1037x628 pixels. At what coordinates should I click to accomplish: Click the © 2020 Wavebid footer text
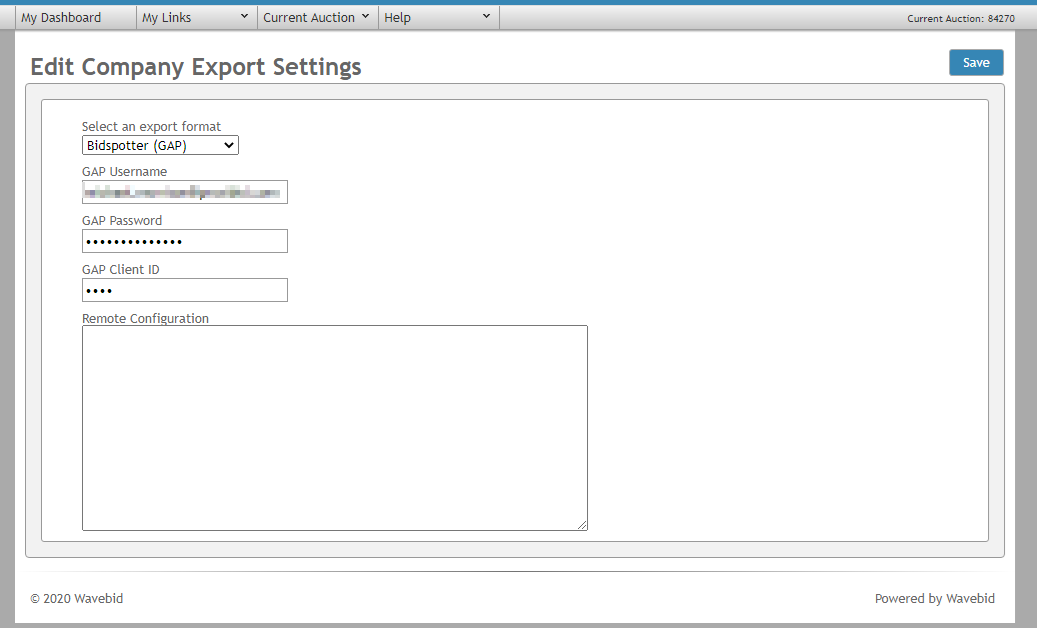coord(76,598)
